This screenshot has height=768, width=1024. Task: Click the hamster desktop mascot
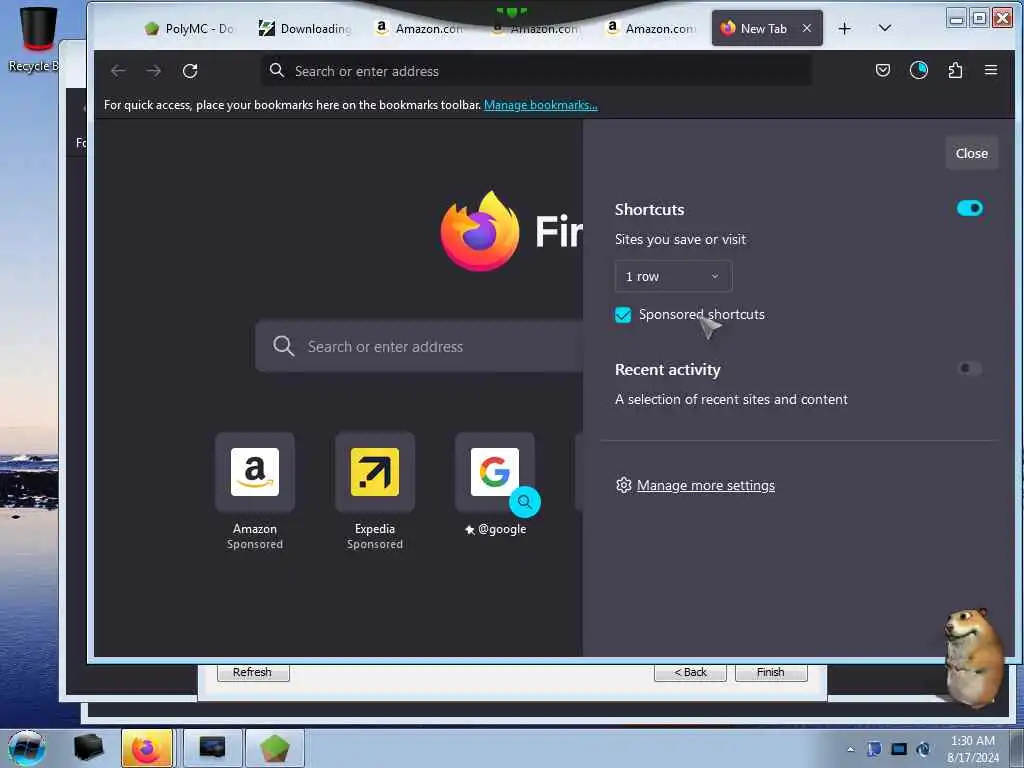(x=973, y=658)
